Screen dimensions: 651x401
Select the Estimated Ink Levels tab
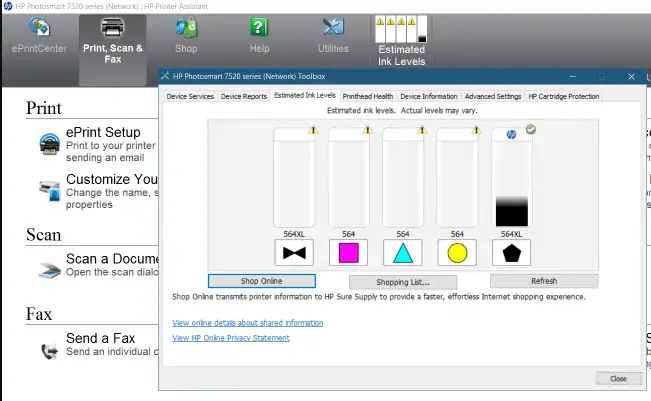click(x=305, y=95)
